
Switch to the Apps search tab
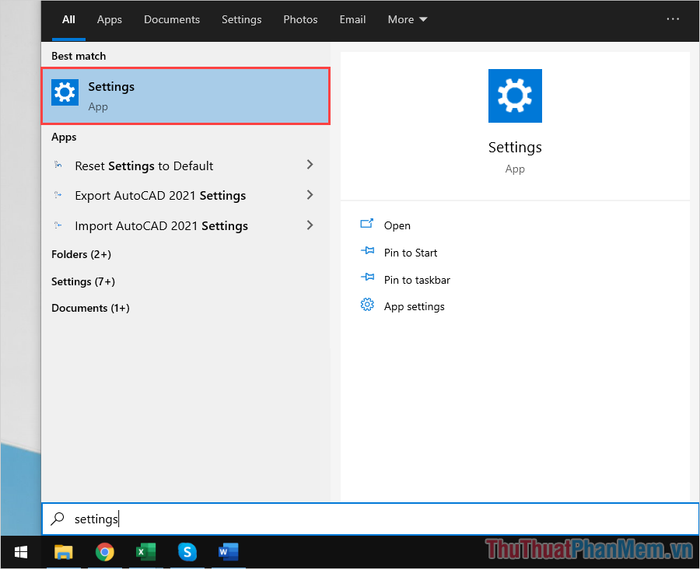pos(110,19)
